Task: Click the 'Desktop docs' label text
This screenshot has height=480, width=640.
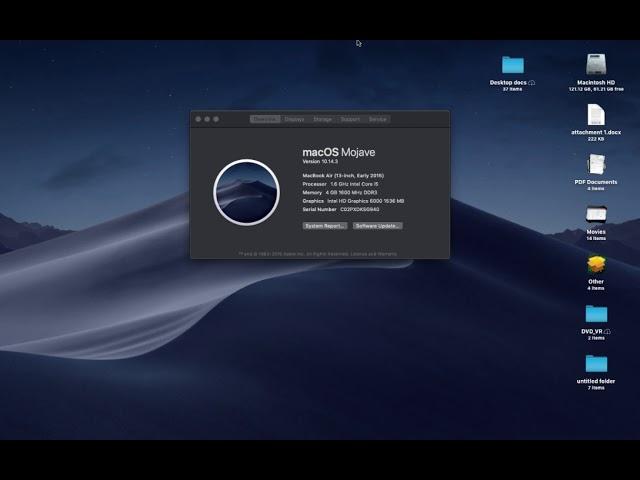Action: tap(508, 82)
